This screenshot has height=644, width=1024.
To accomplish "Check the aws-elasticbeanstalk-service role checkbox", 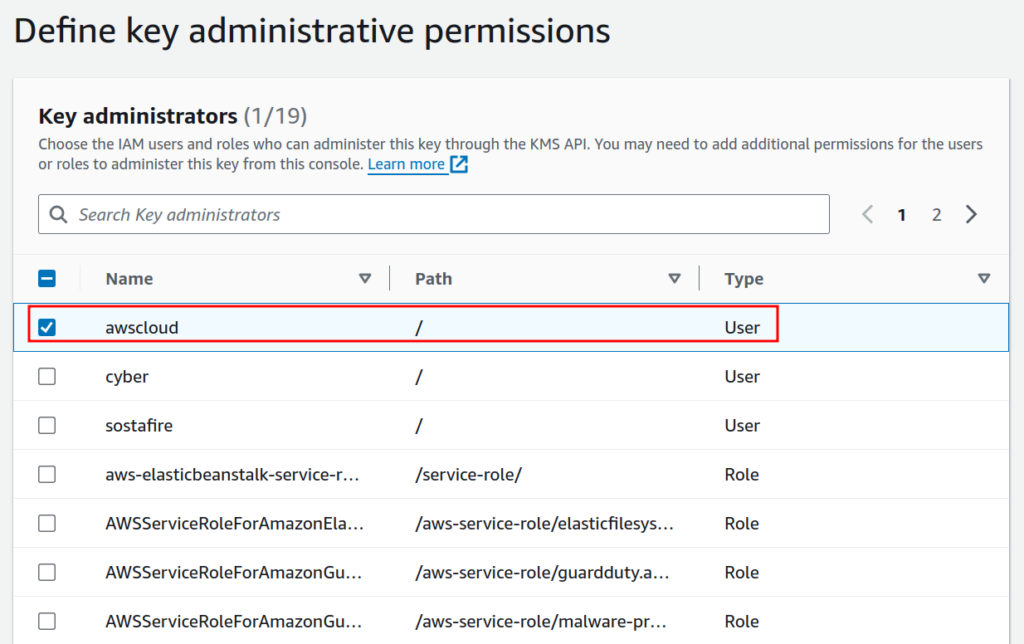I will 46,474.
